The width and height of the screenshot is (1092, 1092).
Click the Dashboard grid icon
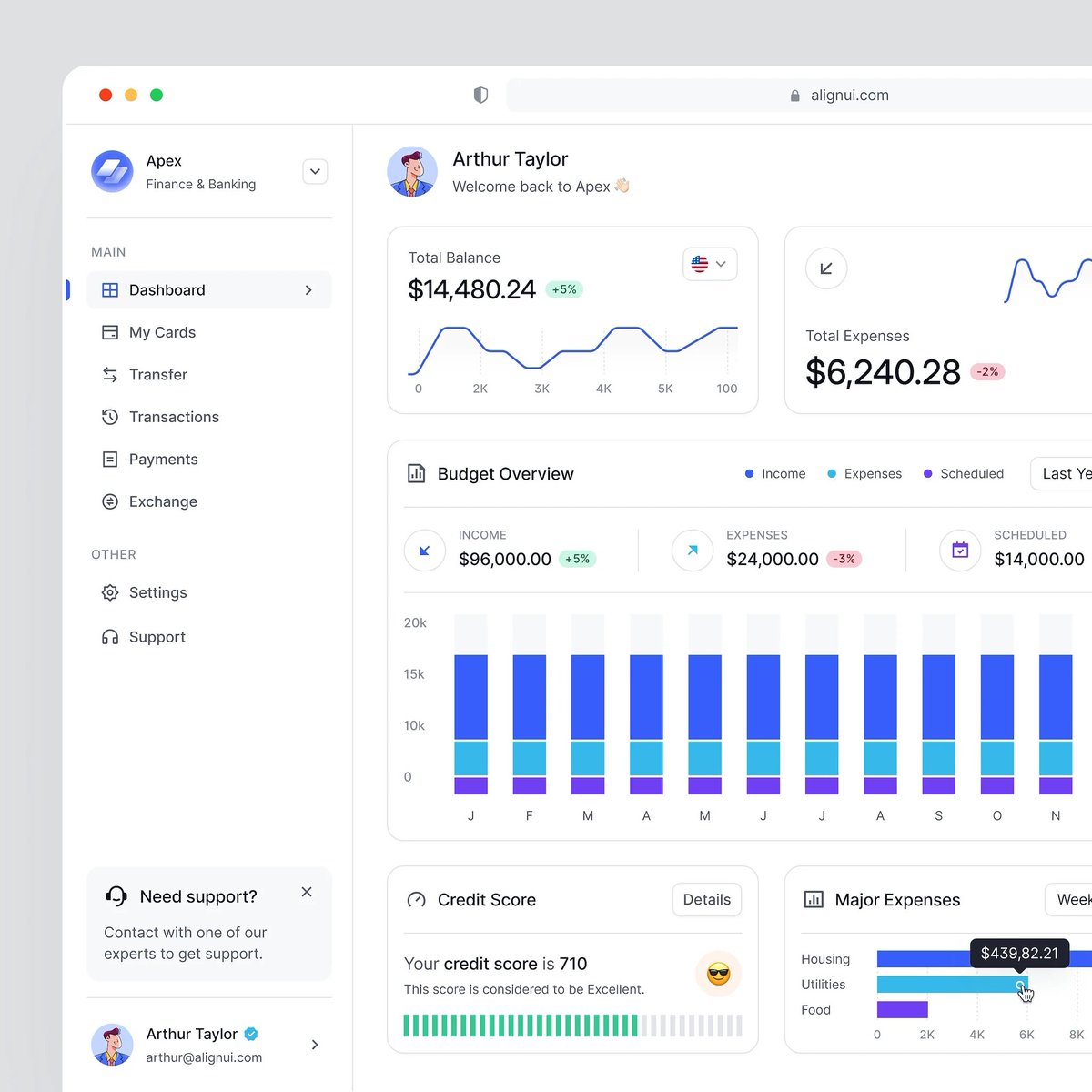click(110, 290)
